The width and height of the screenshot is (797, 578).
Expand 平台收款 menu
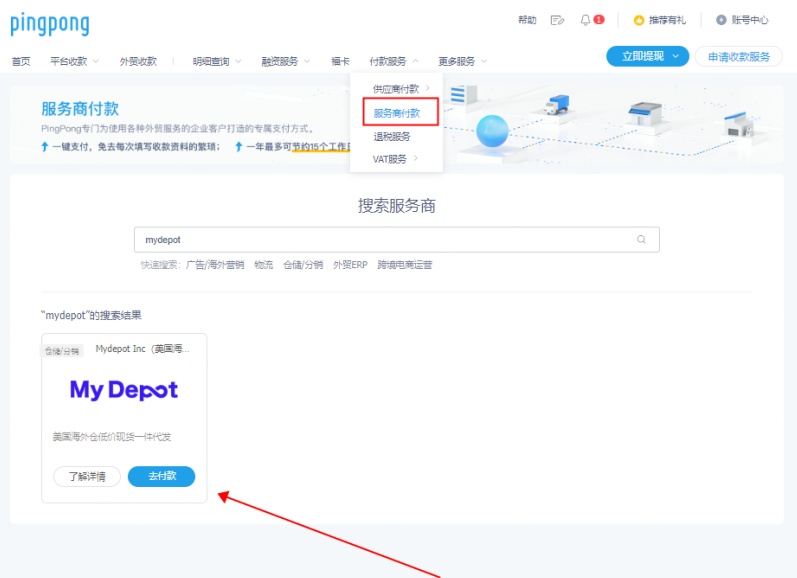click(74, 62)
